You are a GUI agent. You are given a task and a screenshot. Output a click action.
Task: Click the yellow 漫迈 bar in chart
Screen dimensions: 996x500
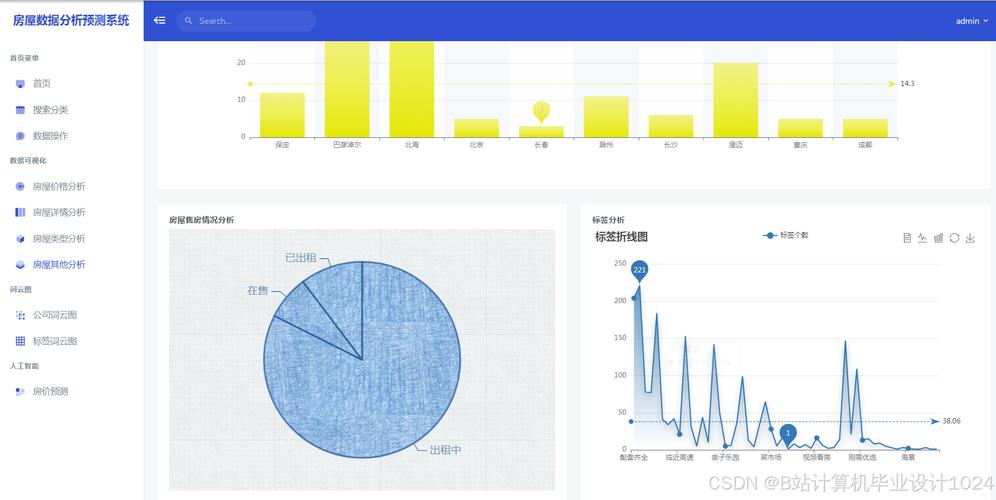pos(736,100)
